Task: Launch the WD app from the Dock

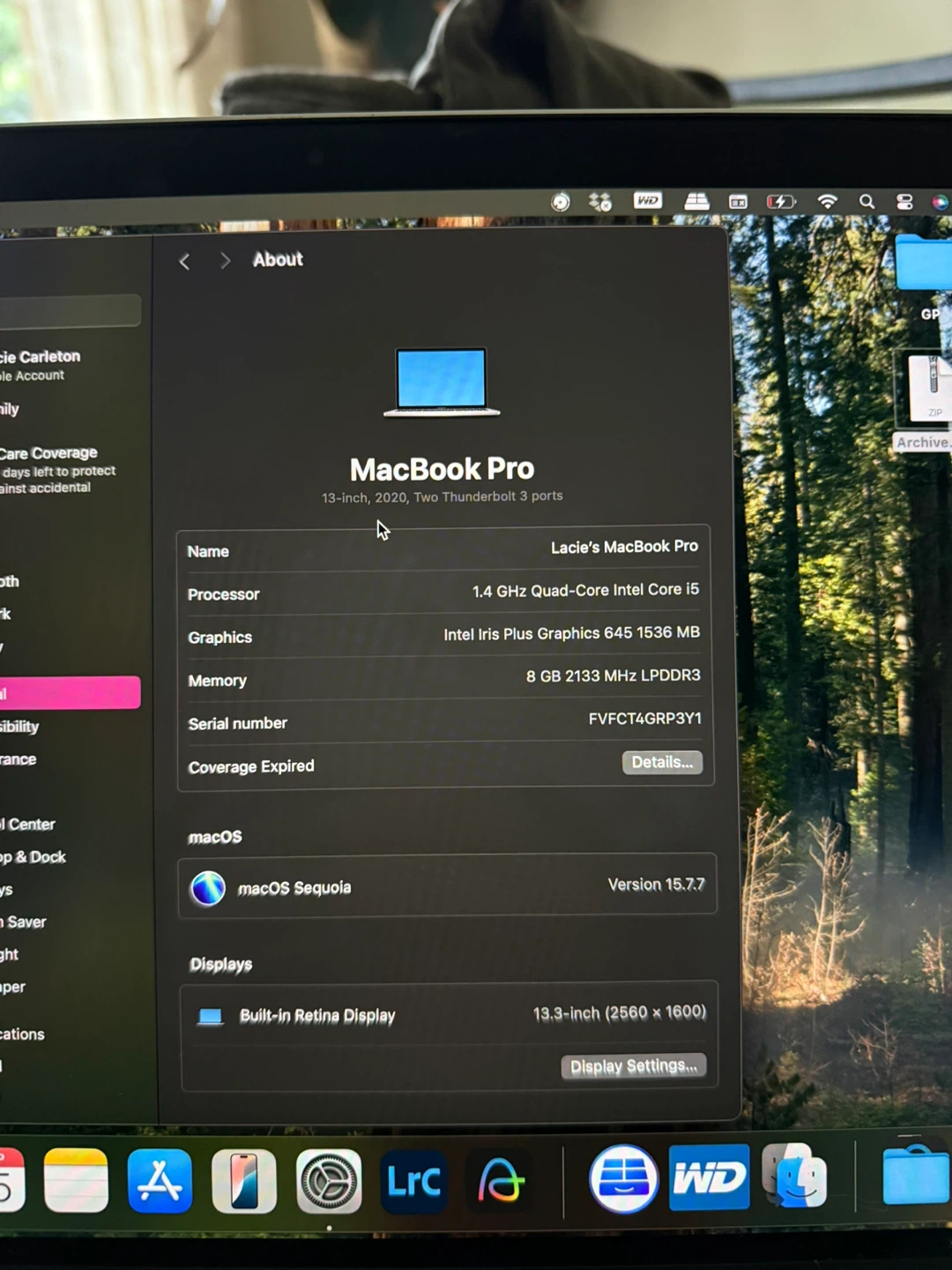Action: pyautogui.click(x=710, y=1177)
